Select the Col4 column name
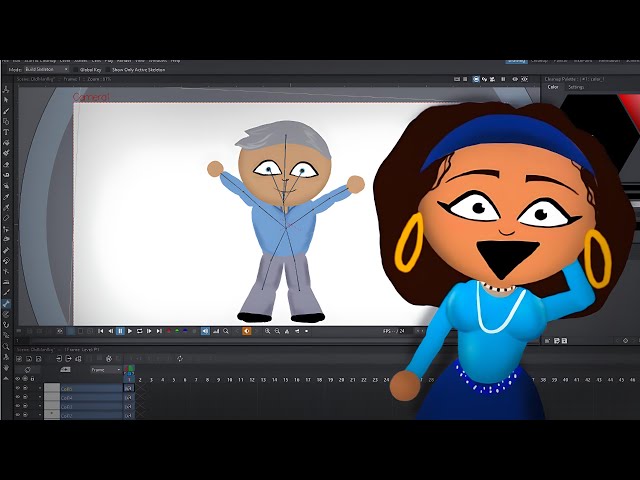Viewport: 640px width, 480px height. pos(67,398)
